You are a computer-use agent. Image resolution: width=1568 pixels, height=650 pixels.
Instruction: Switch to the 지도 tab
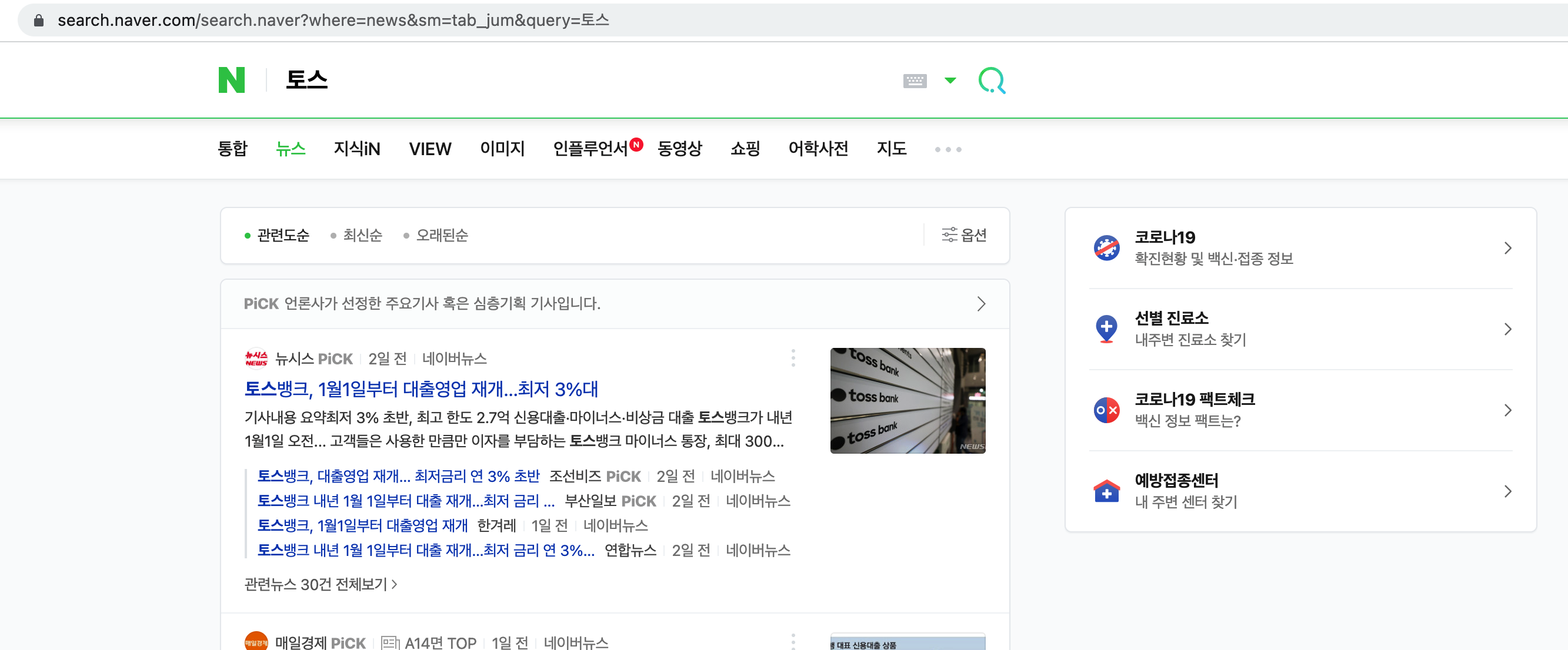pyautogui.click(x=891, y=148)
